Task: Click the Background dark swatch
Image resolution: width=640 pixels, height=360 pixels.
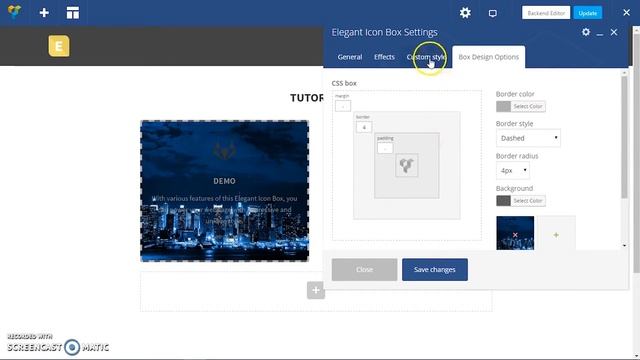Action: [503, 200]
